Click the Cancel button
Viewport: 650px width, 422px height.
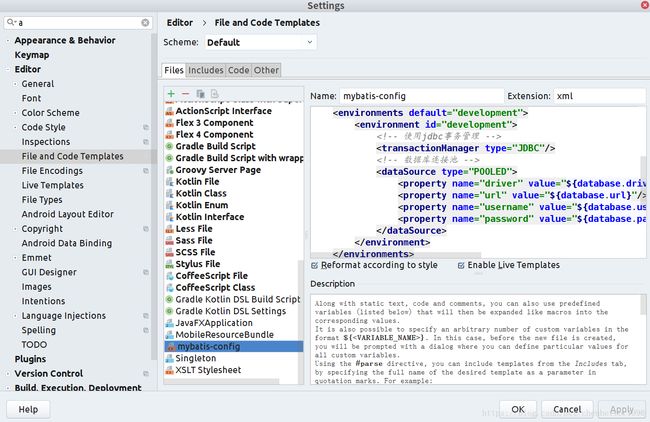click(x=567, y=410)
